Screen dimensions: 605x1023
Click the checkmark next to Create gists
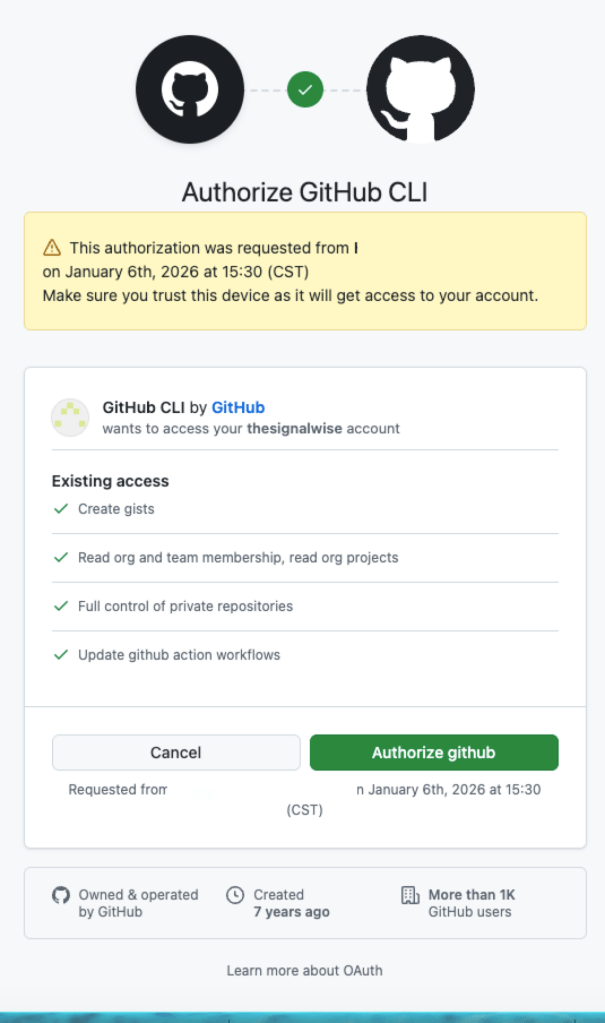pos(61,509)
